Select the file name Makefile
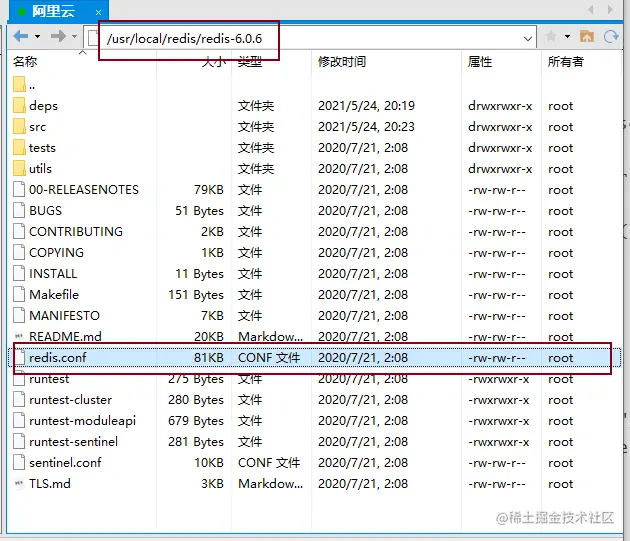The image size is (630, 541). point(54,294)
